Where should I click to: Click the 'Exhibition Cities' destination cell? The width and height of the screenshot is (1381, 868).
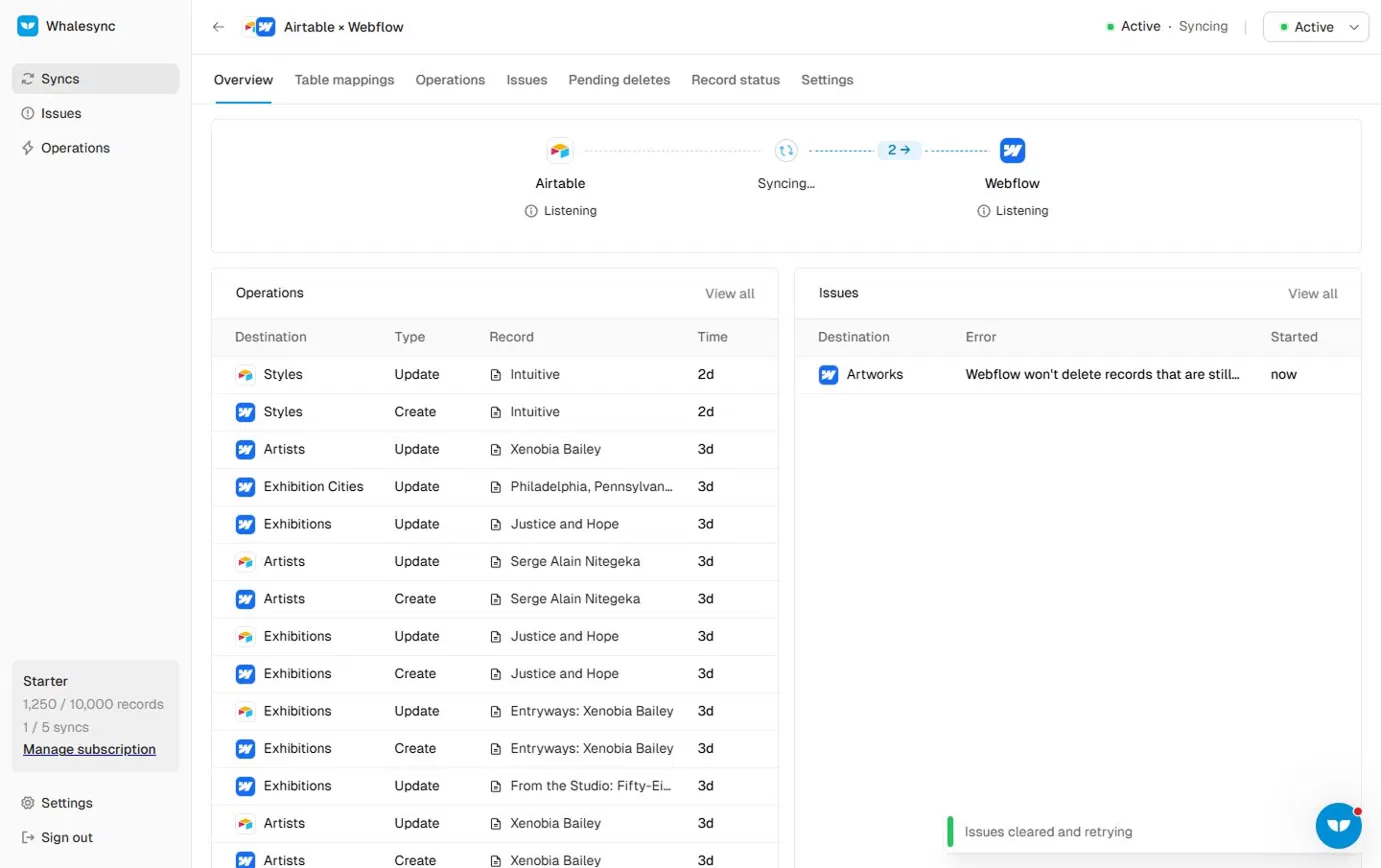click(x=314, y=487)
